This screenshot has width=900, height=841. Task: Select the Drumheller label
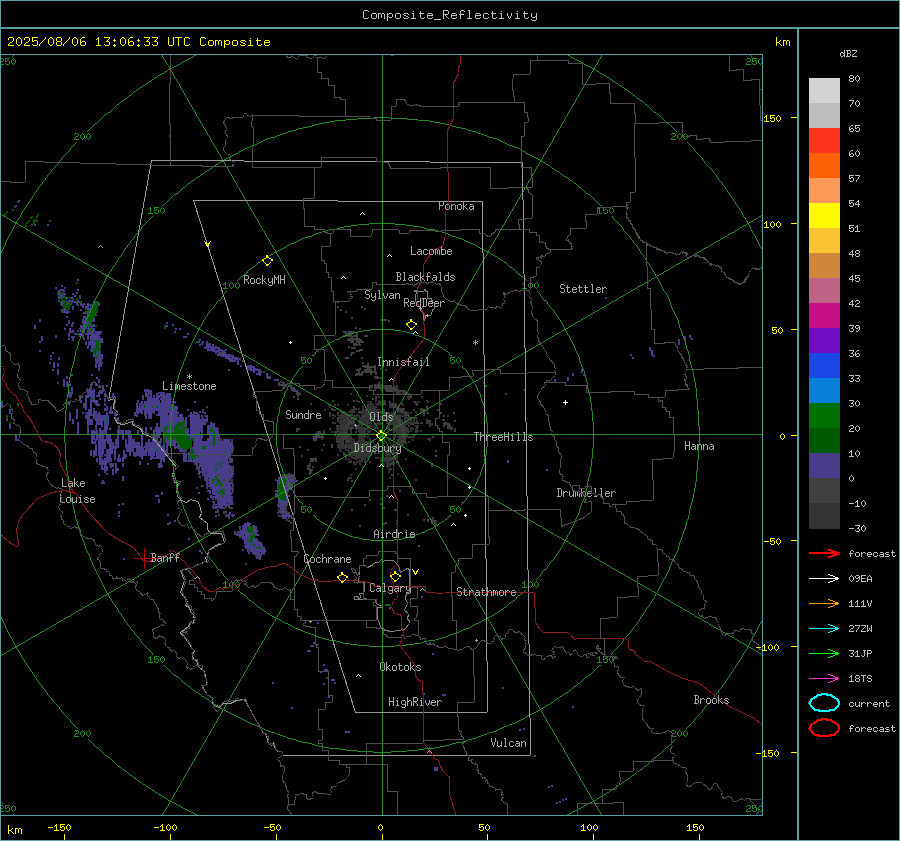tap(586, 493)
